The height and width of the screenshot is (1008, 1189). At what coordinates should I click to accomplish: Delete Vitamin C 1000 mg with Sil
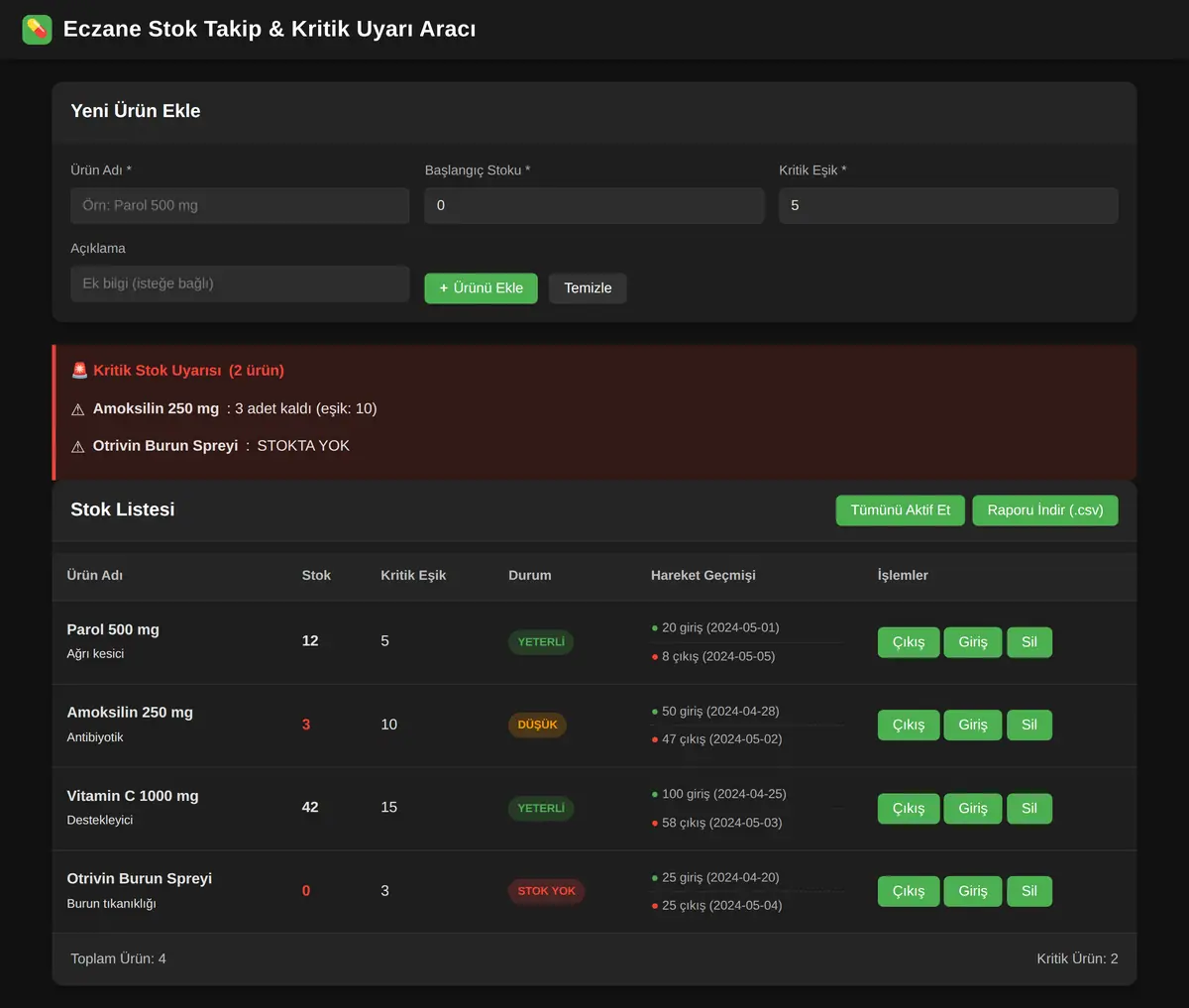pyautogui.click(x=1029, y=808)
